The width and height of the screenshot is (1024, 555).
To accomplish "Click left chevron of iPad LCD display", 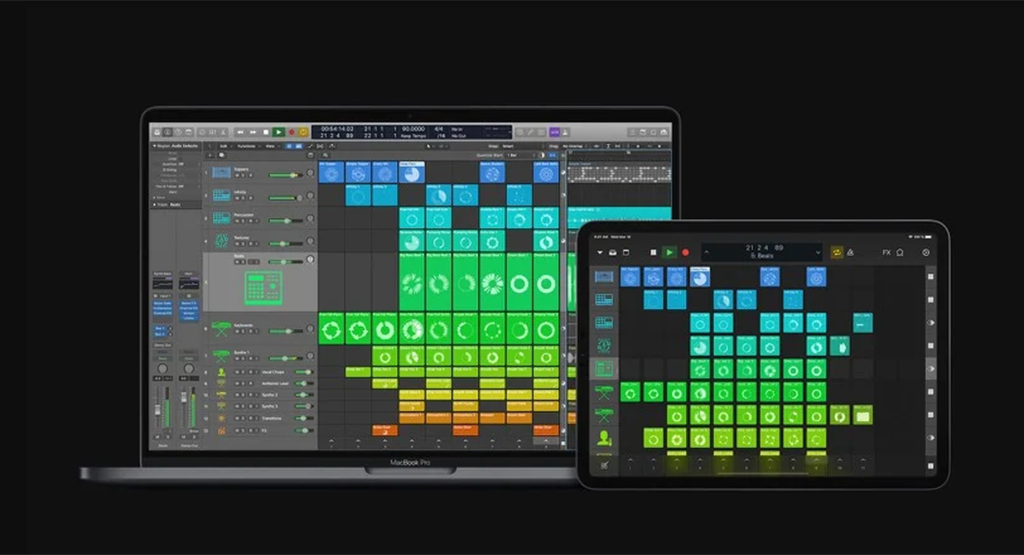I will 706,252.
